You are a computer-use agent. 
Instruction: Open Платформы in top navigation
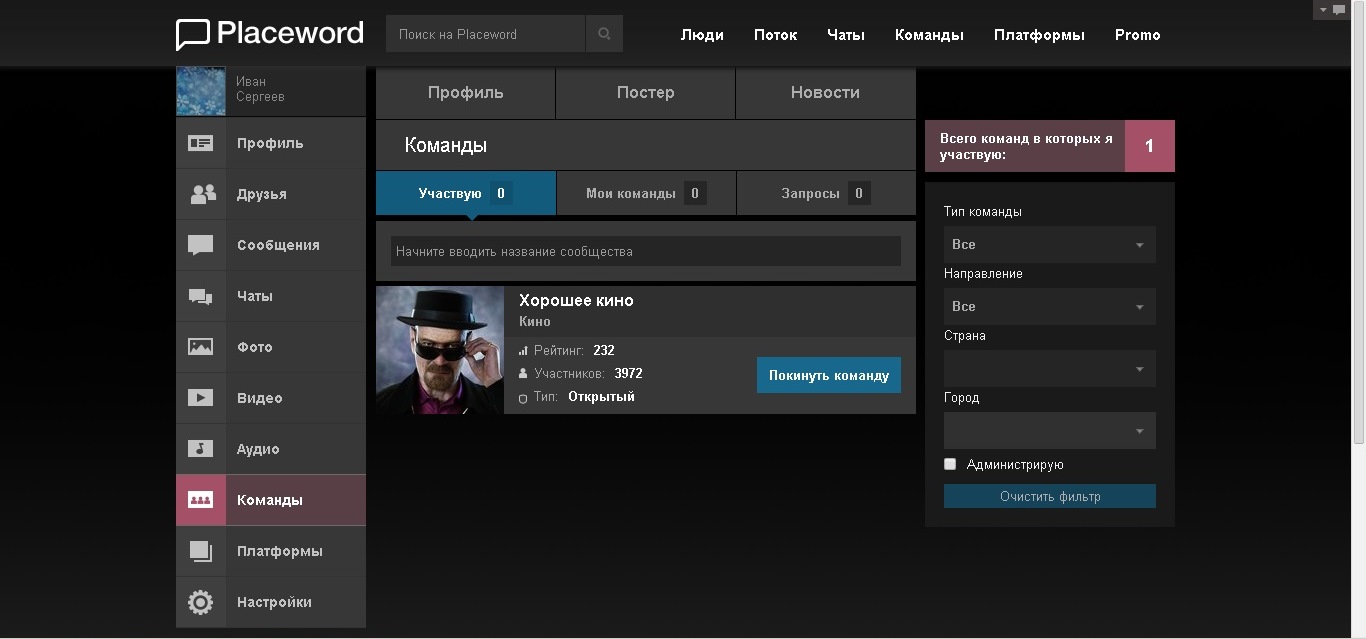click(x=1039, y=34)
